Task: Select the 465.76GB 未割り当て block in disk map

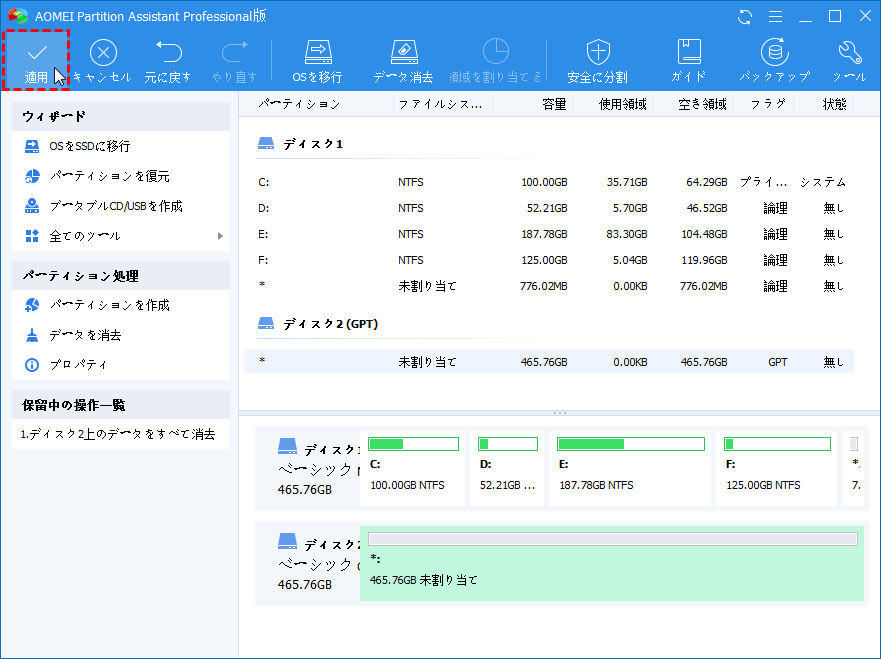Action: (x=612, y=563)
